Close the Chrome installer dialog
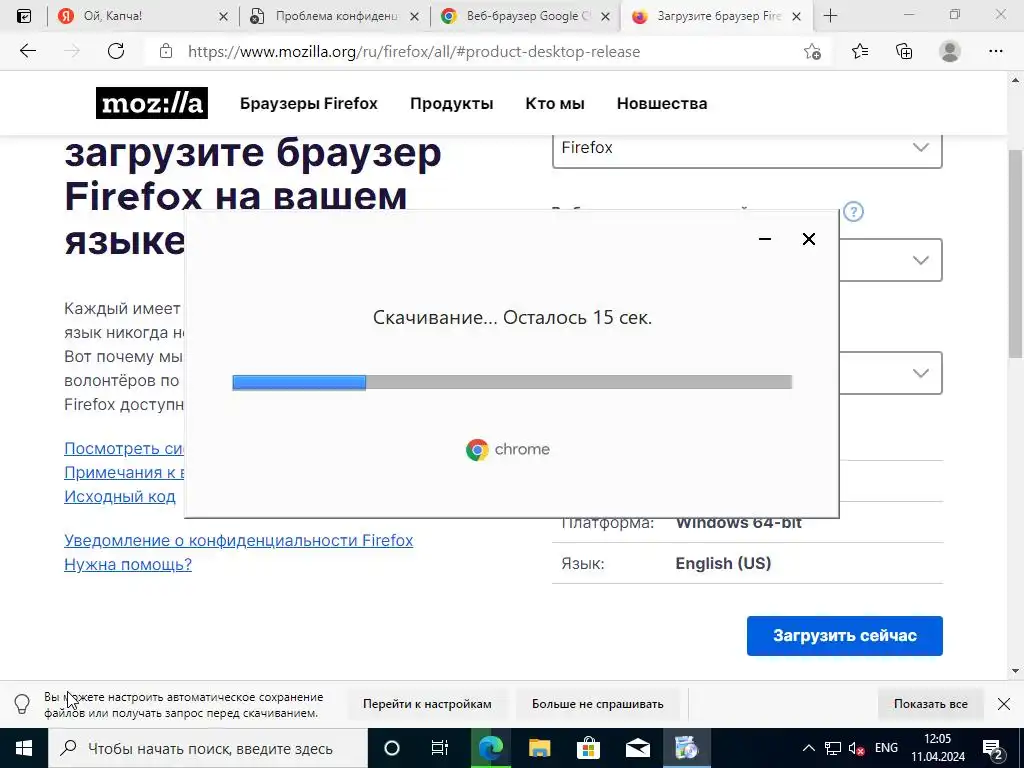Image resolution: width=1024 pixels, height=768 pixels. 808,239
